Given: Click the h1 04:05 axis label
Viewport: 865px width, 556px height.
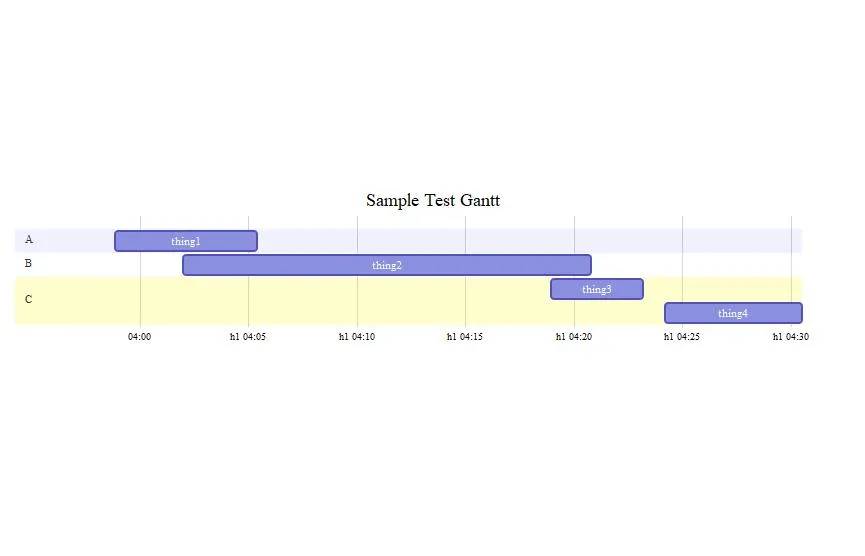Looking at the screenshot, I should (248, 337).
